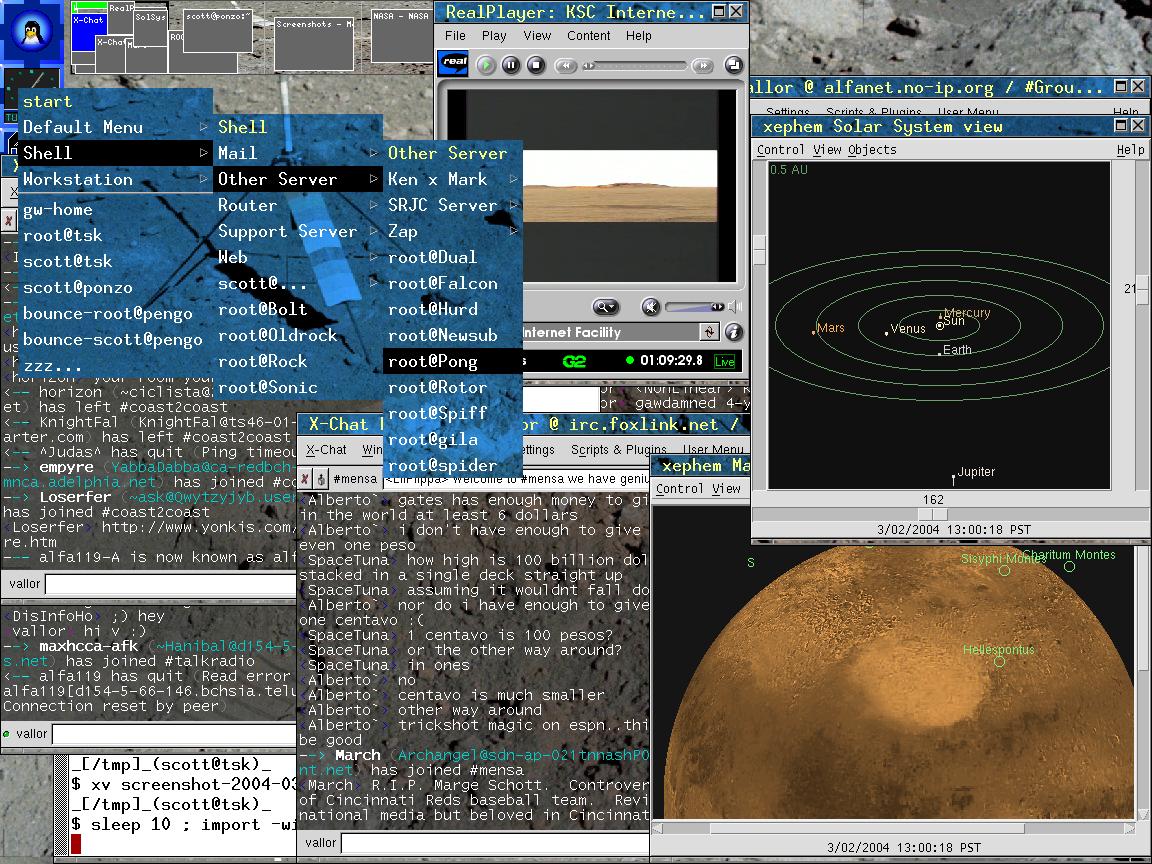The height and width of the screenshot is (864, 1152).
Task: Open xephem Solar System Objects menu
Action: click(x=872, y=149)
